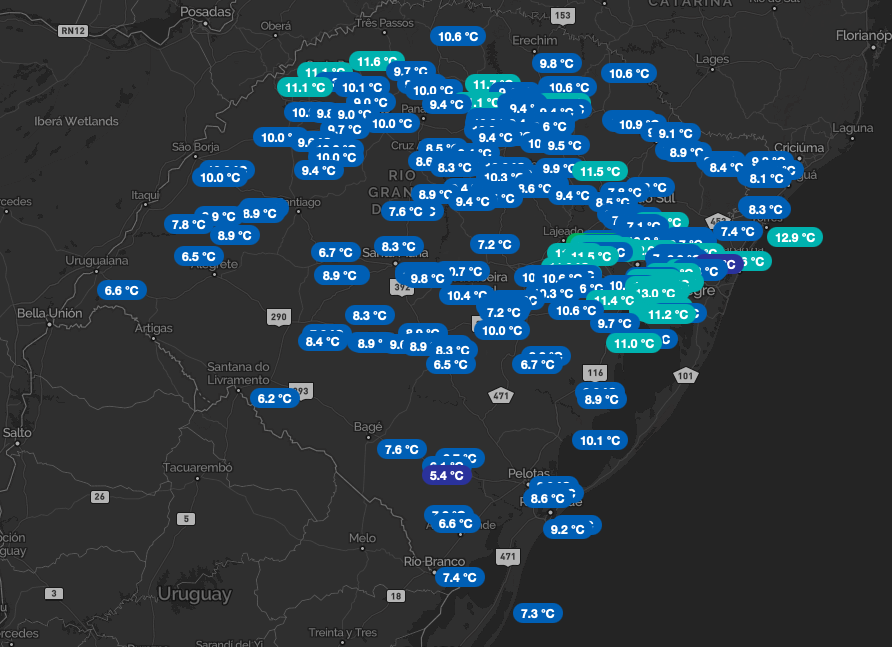Click the 153 highway shield
The width and height of the screenshot is (892, 647).
click(562, 15)
